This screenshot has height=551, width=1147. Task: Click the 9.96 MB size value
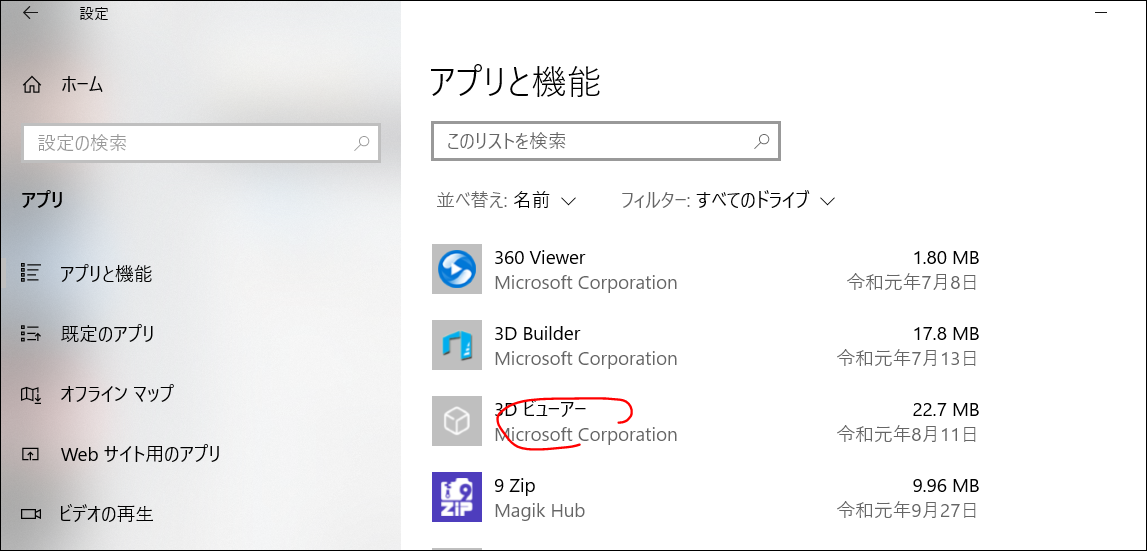(x=945, y=486)
